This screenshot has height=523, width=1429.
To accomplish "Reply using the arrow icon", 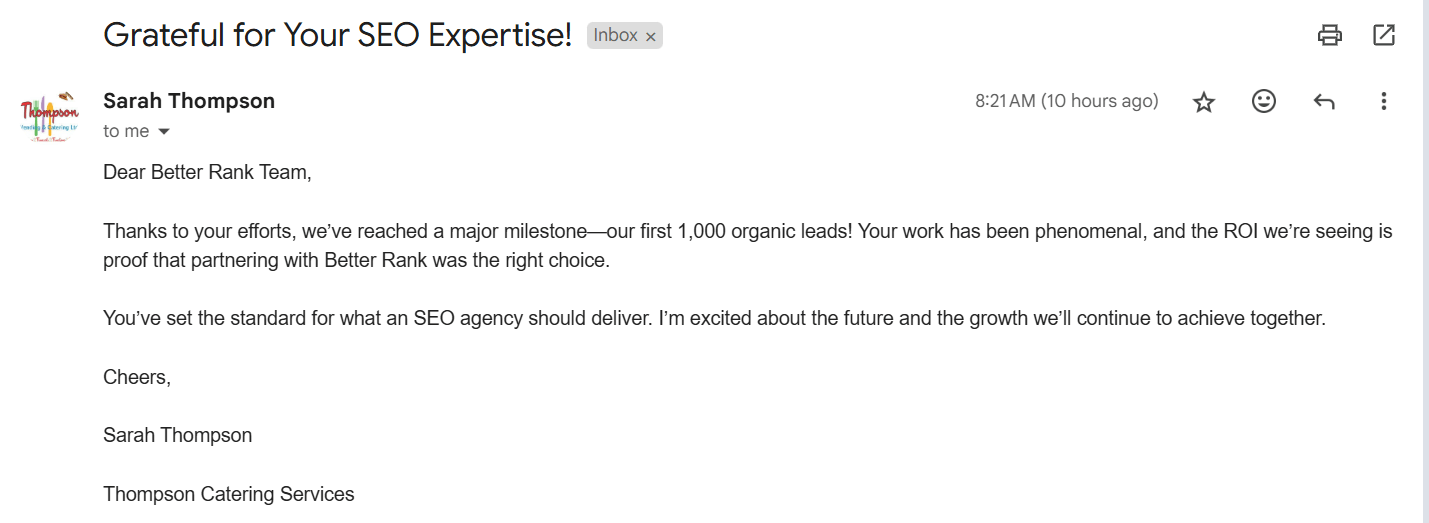I will point(1324,101).
